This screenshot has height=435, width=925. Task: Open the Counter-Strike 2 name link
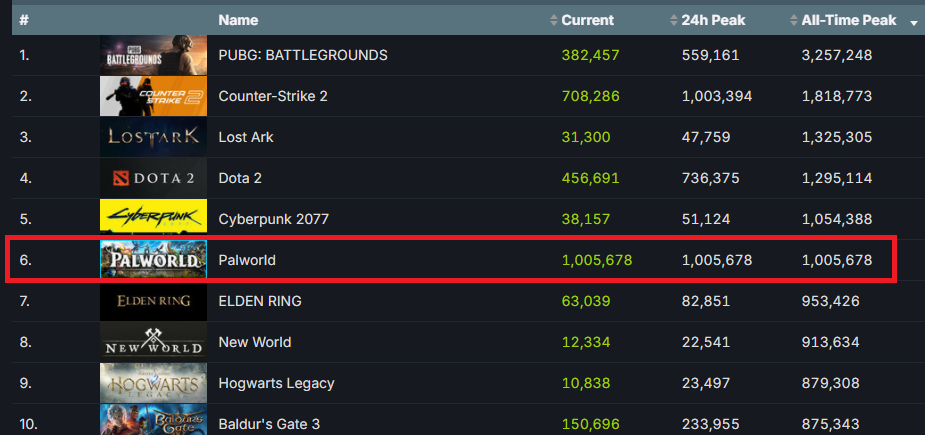coord(273,96)
